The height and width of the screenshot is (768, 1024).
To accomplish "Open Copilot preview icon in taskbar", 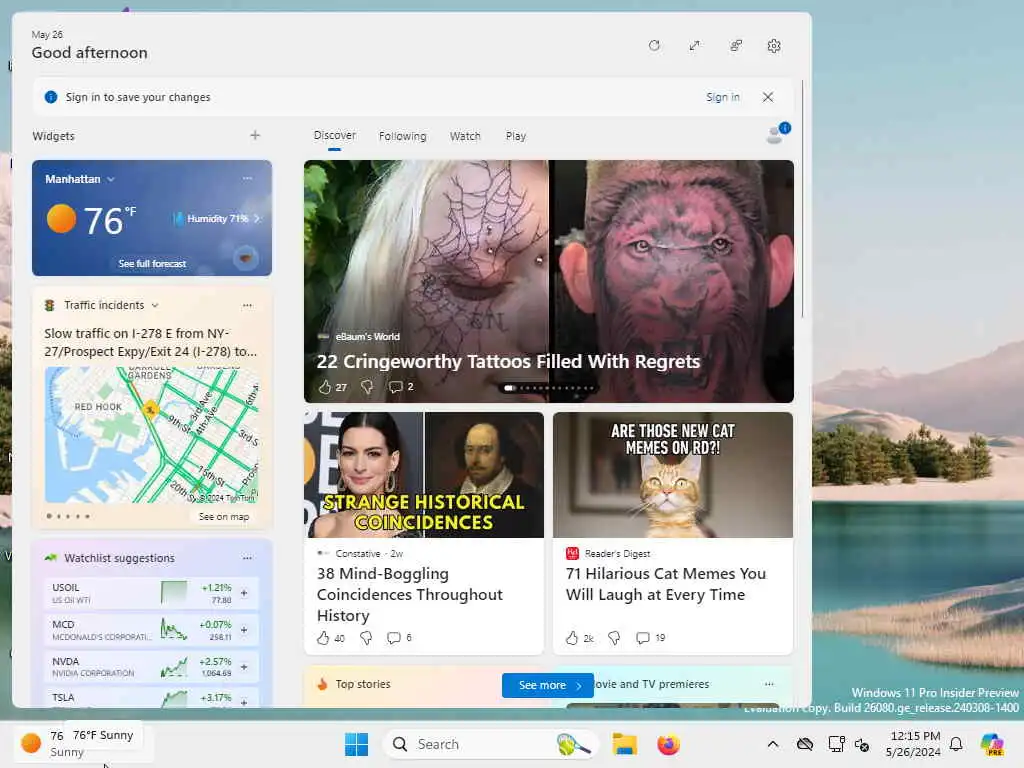I will [992, 744].
